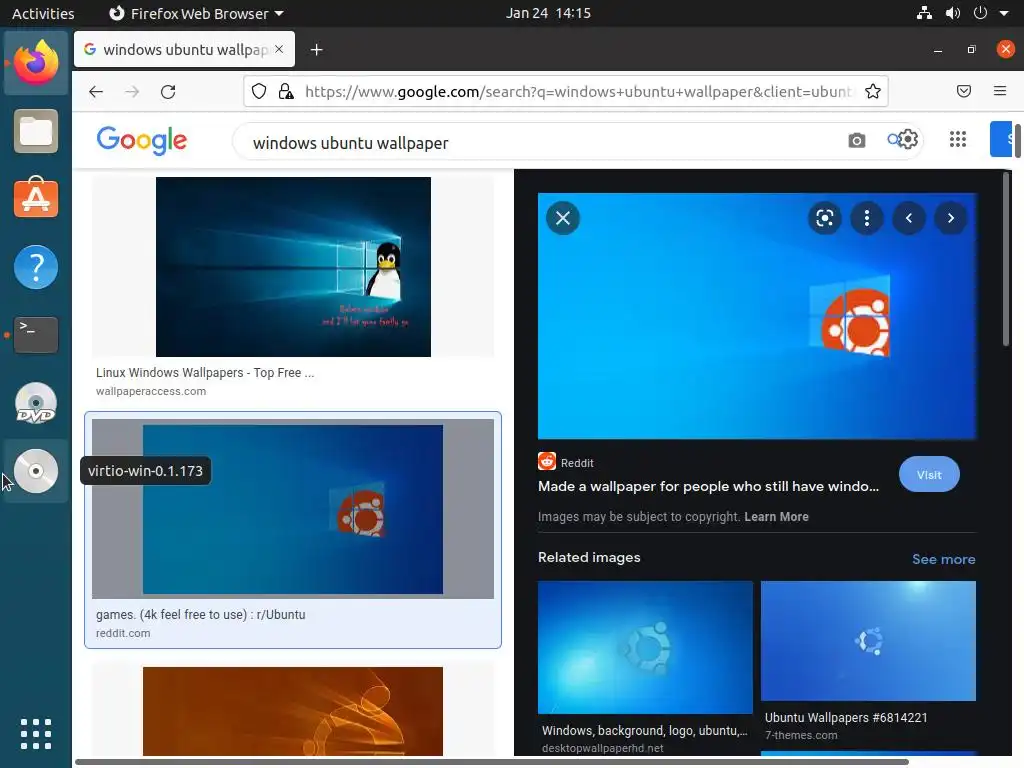1024x768 pixels.
Task: Click See more related images
Action: [944, 559]
